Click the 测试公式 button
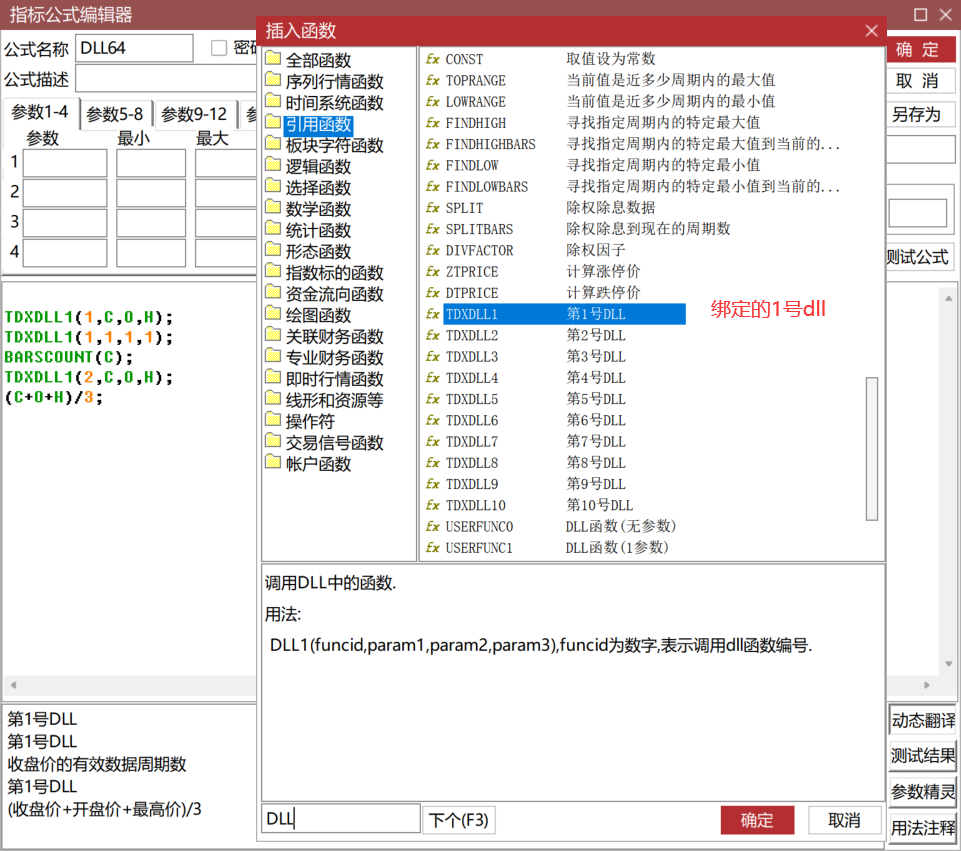 tap(920, 257)
